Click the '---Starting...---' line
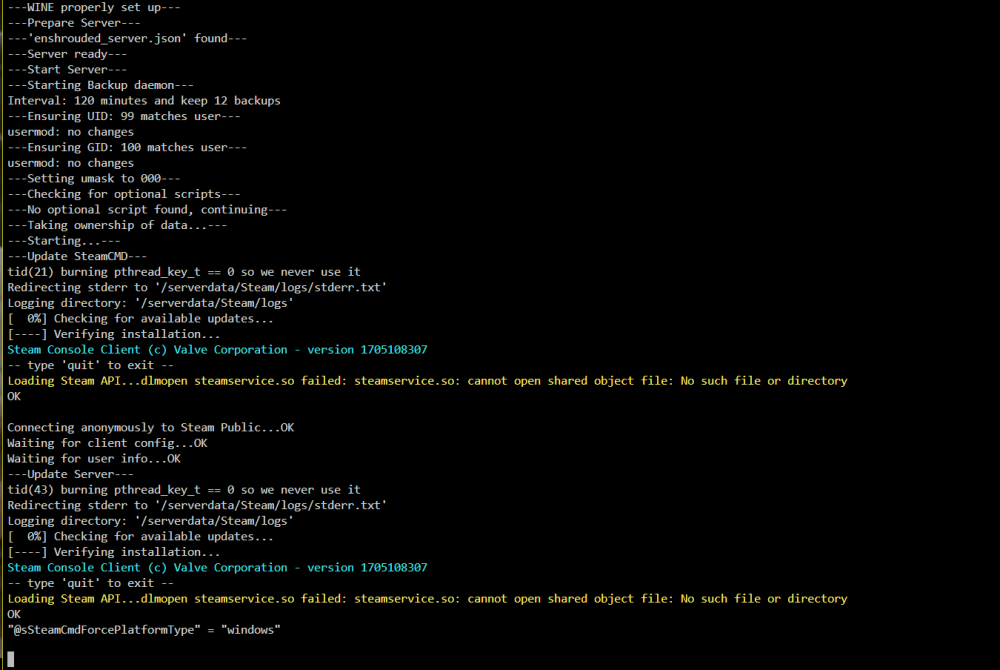Screen dimensions: 1000x670 (x=64, y=241)
